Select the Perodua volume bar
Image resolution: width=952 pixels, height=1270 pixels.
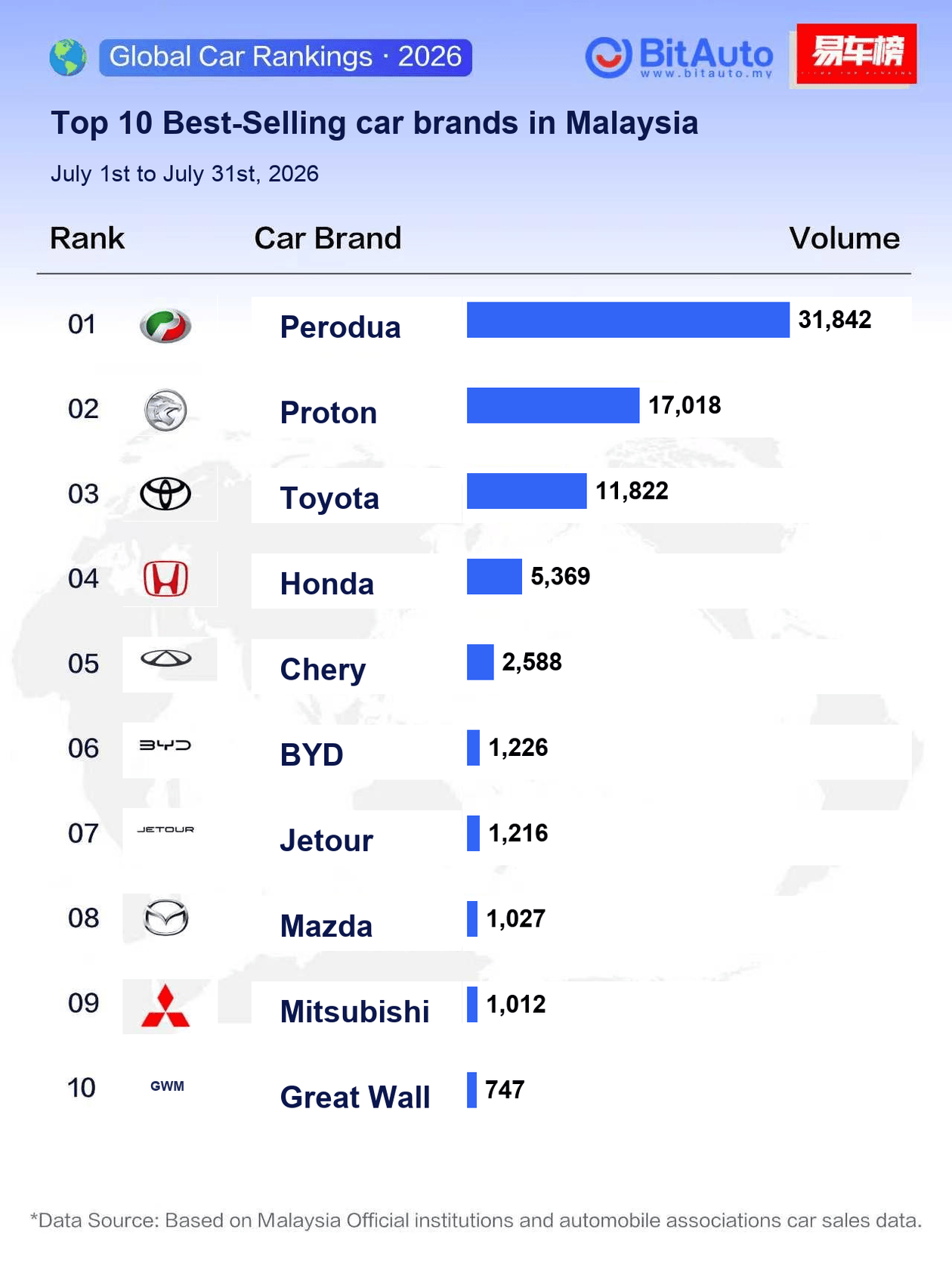(x=628, y=320)
